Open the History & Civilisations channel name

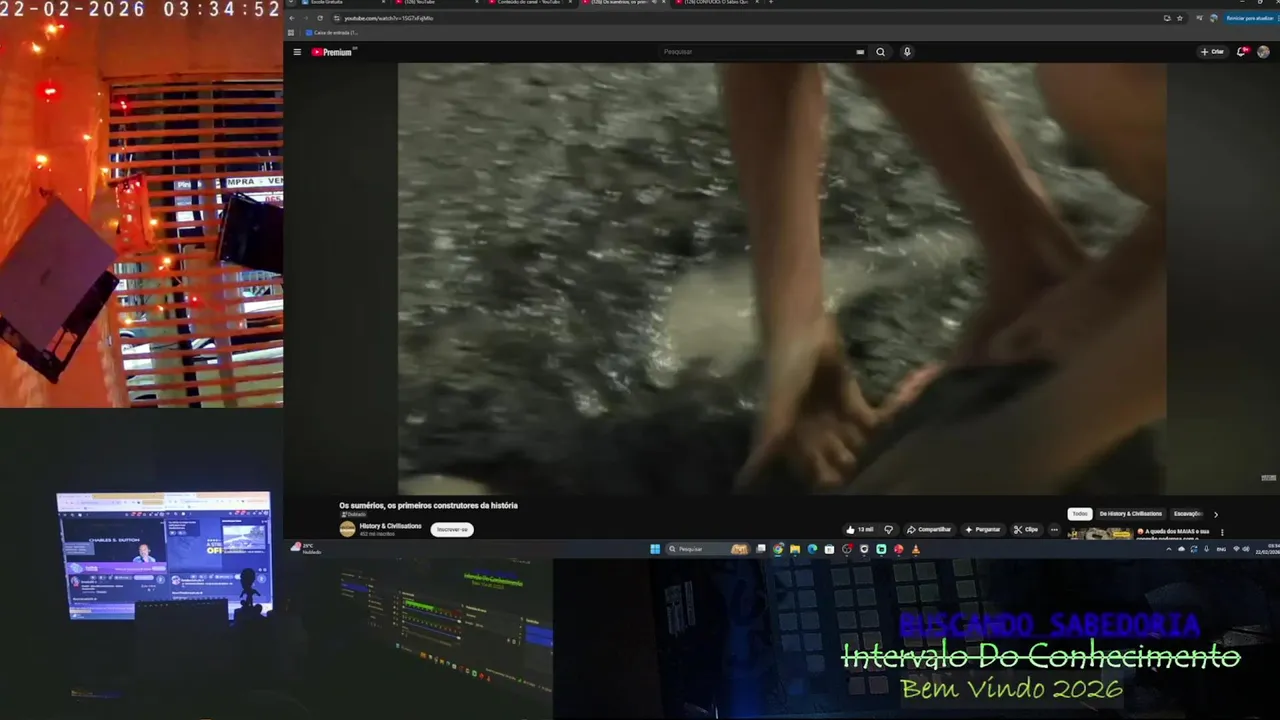(390, 526)
